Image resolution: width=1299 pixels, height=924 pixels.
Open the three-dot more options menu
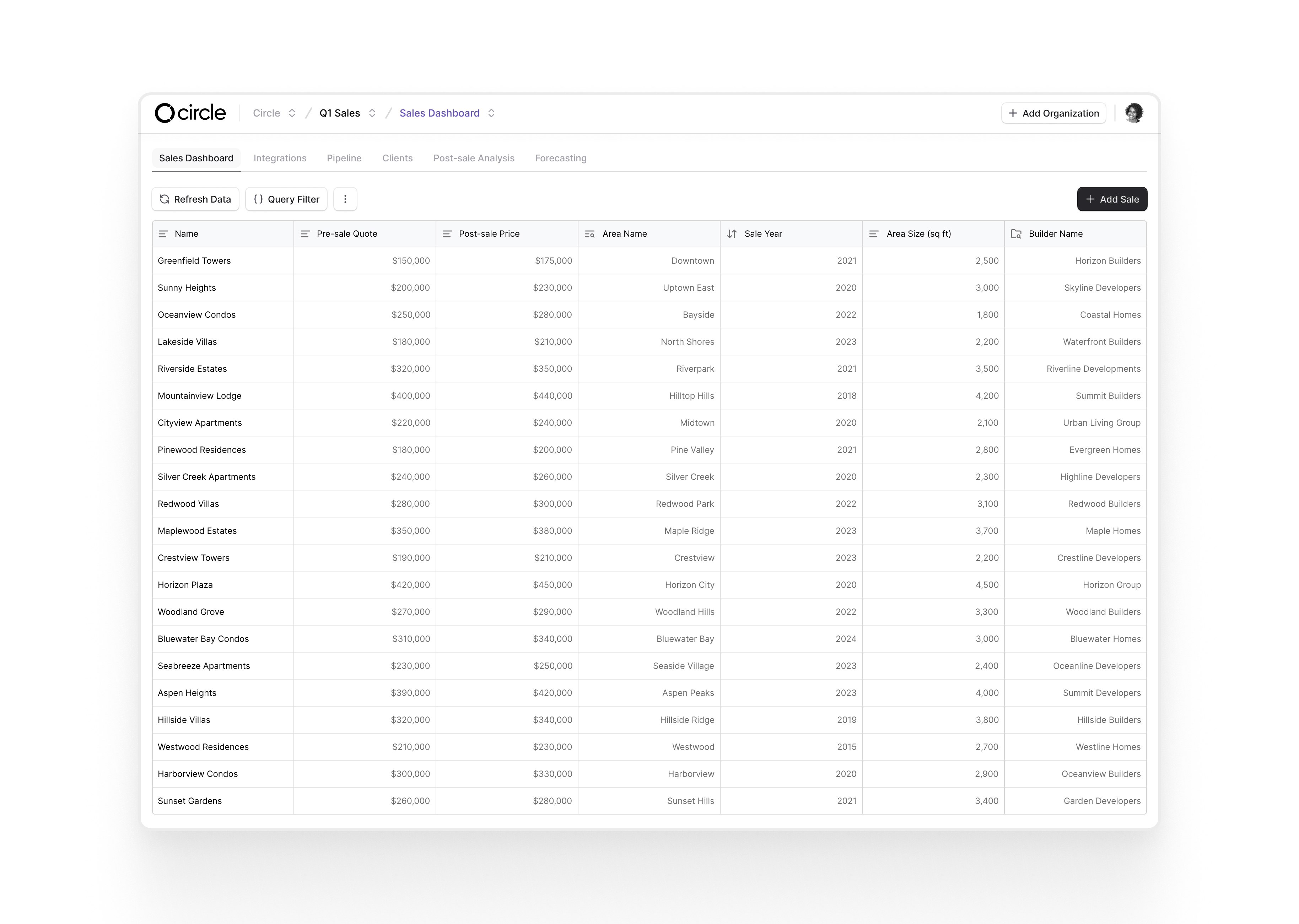(345, 199)
